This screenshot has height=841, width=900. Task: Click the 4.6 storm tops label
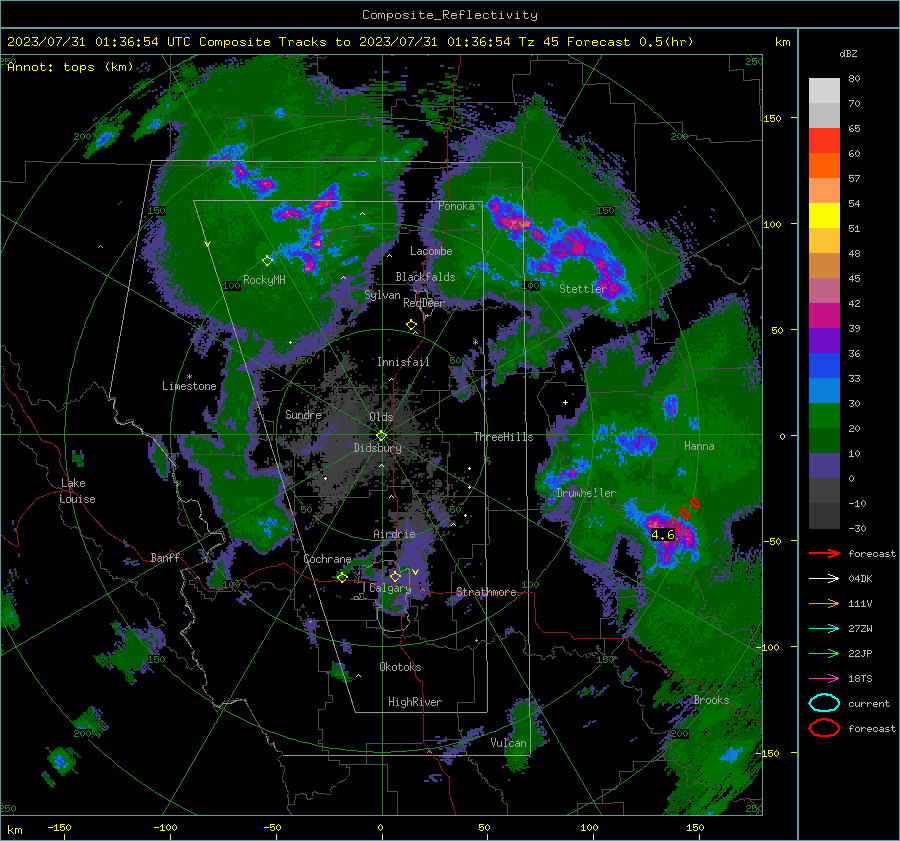click(x=662, y=534)
